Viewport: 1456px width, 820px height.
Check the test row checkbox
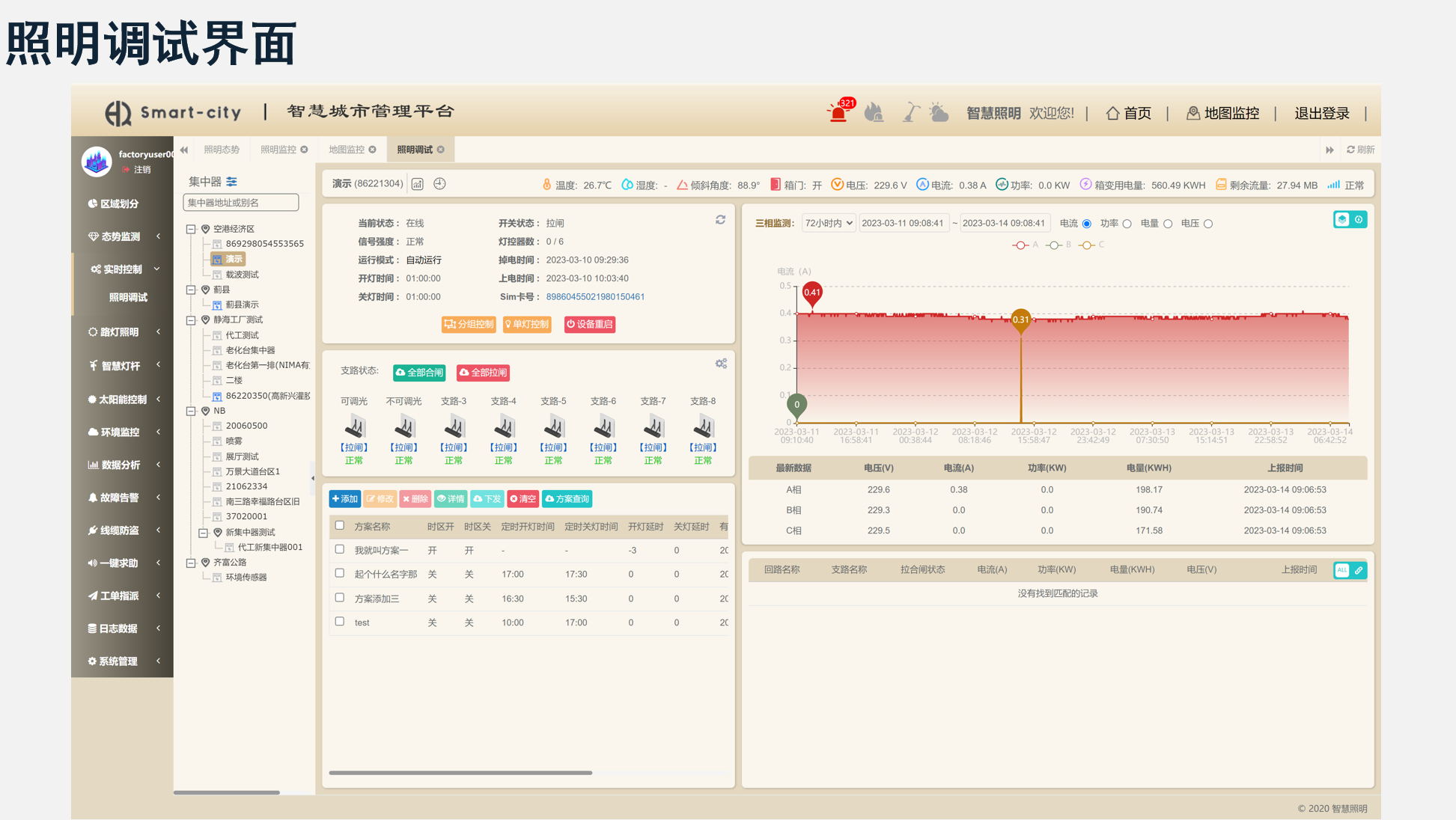pyautogui.click(x=340, y=622)
